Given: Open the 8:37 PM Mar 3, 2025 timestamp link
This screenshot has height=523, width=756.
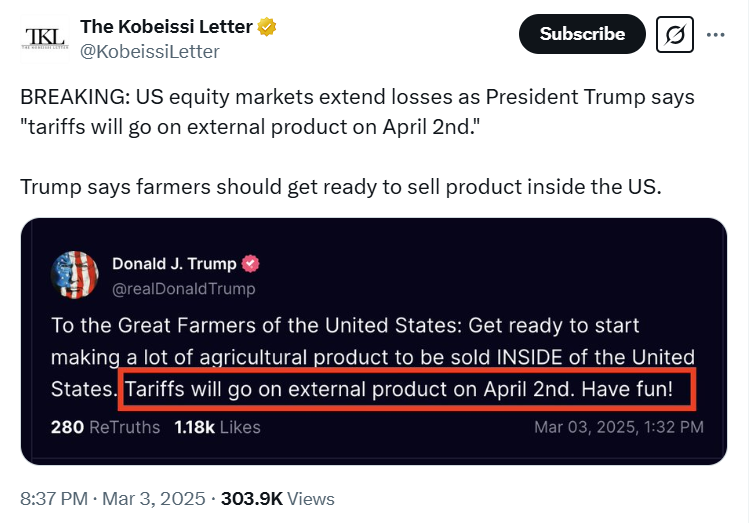Looking at the screenshot, I should (x=113, y=498).
